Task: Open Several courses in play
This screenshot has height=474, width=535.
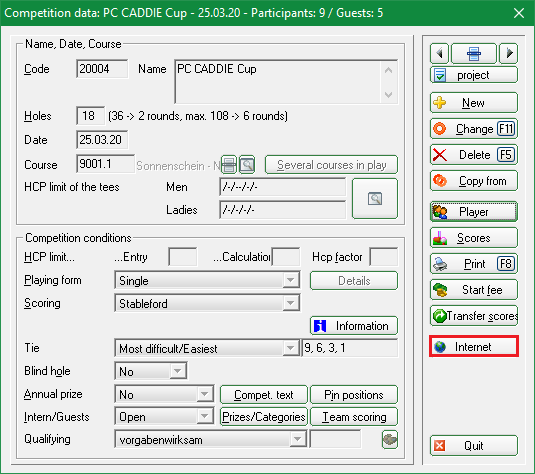Action: coord(331,165)
